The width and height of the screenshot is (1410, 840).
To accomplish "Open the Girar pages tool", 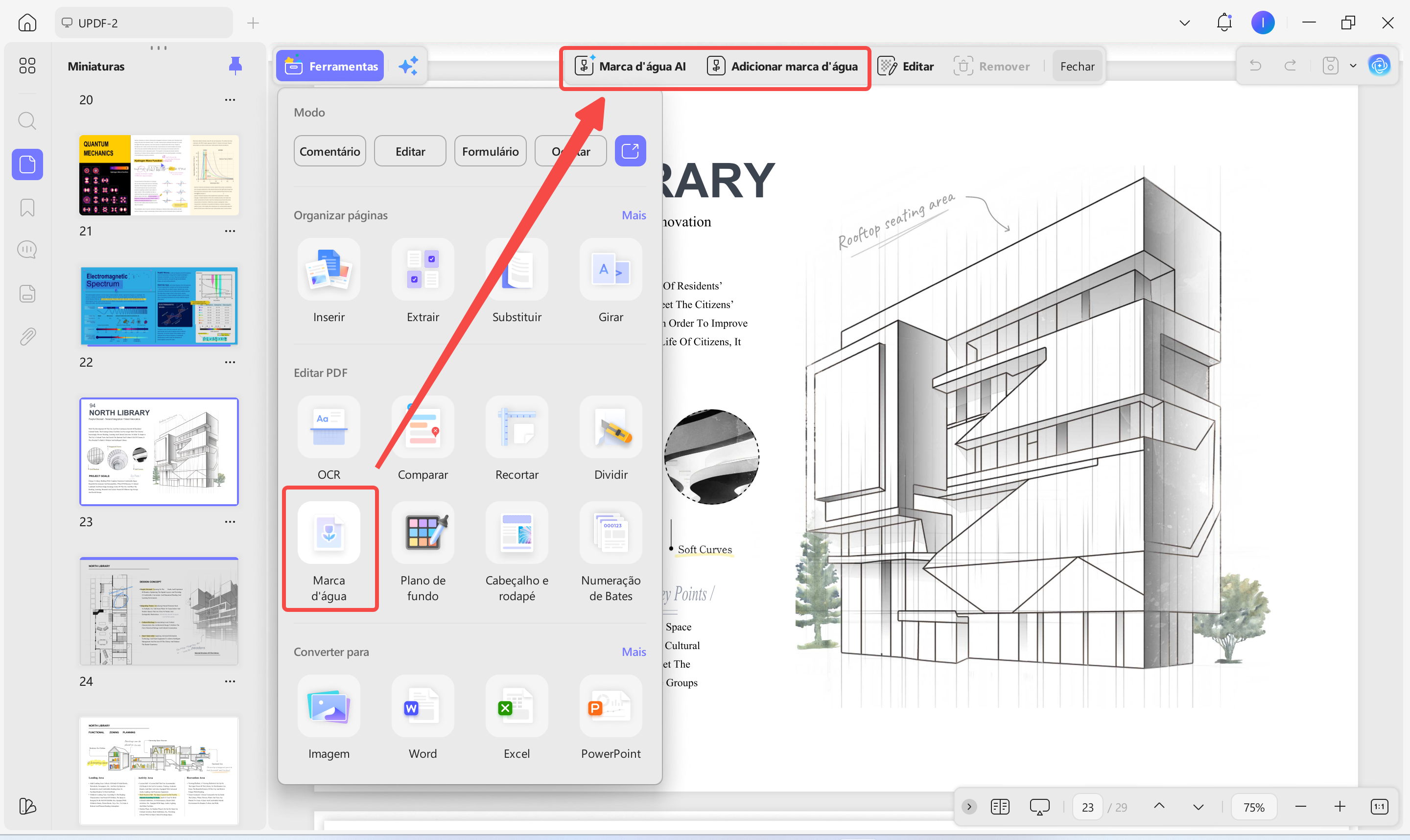I will (x=611, y=281).
